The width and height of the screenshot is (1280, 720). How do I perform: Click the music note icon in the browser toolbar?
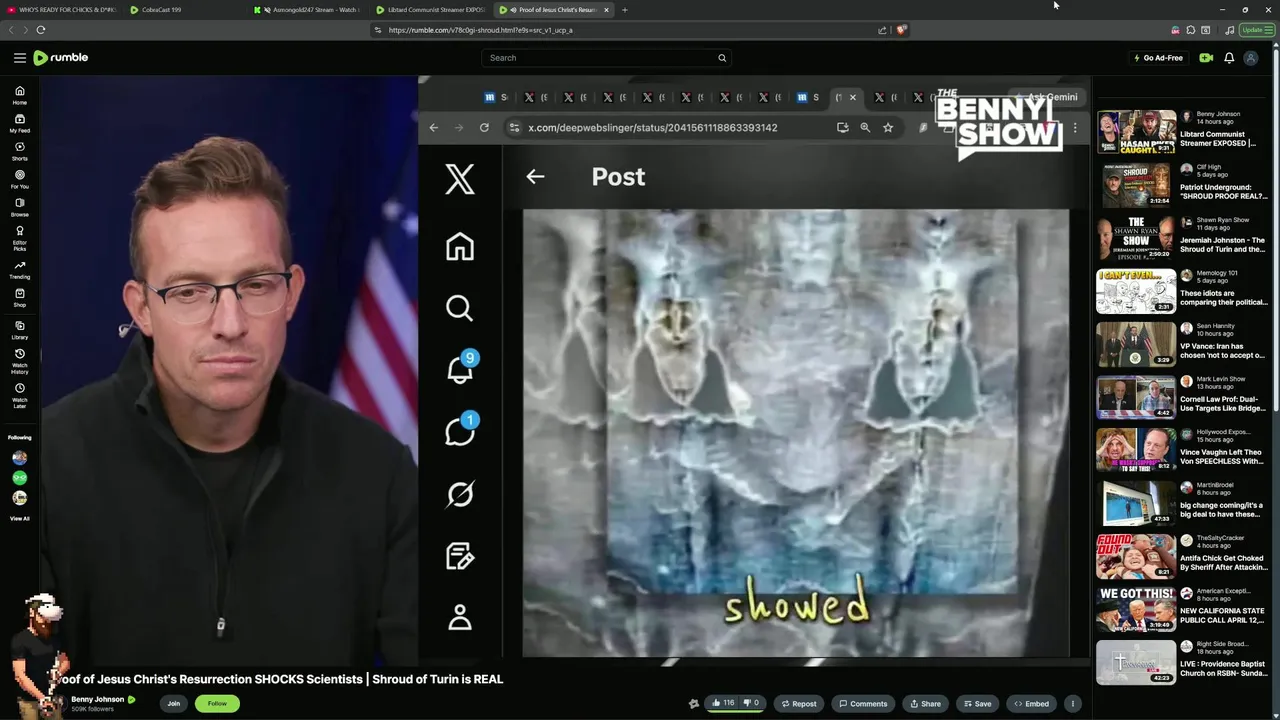pyautogui.click(x=1229, y=30)
